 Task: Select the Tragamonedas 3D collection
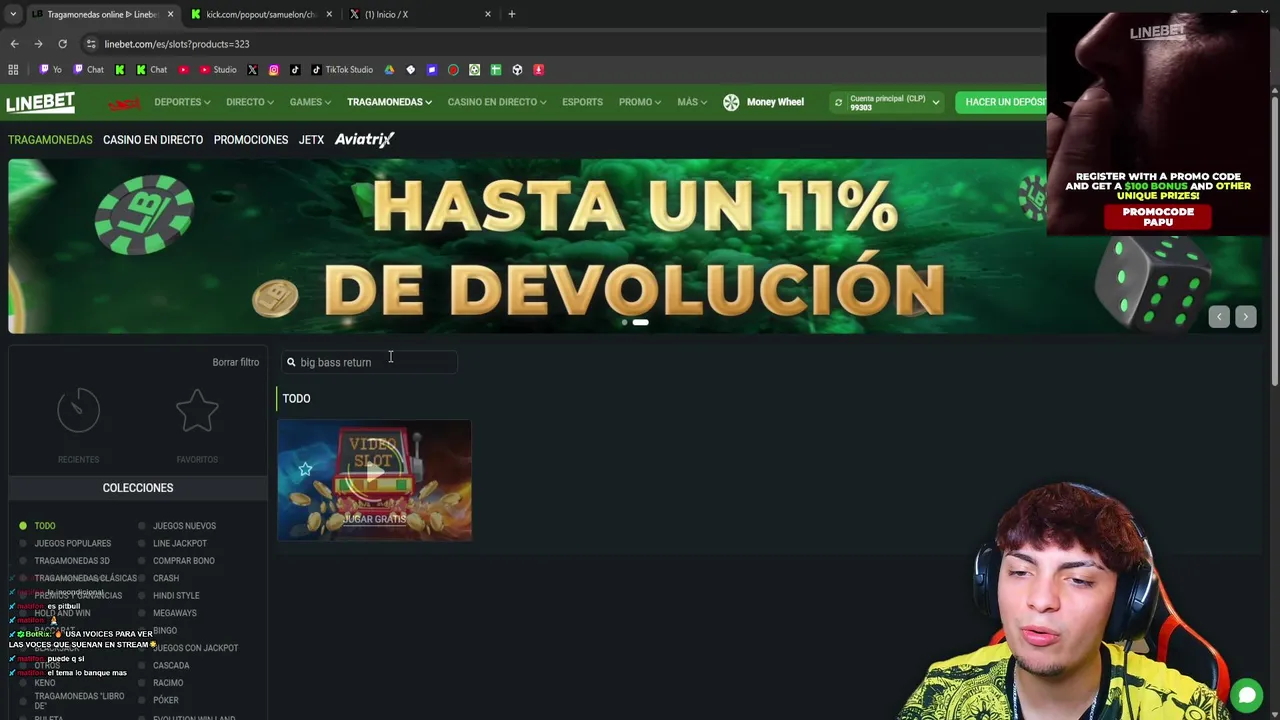click(x=72, y=561)
